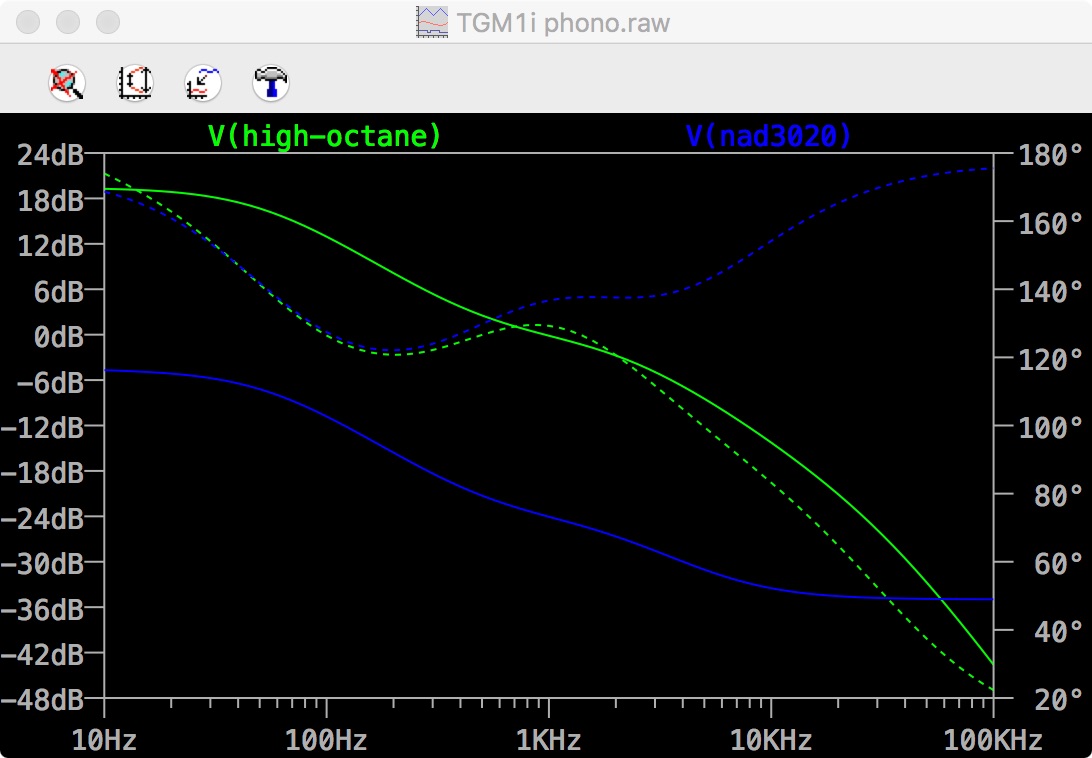This screenshot has height=758, width=1092.
Task: Open the control panel hammer icon
Action: [x=271, y=83]
